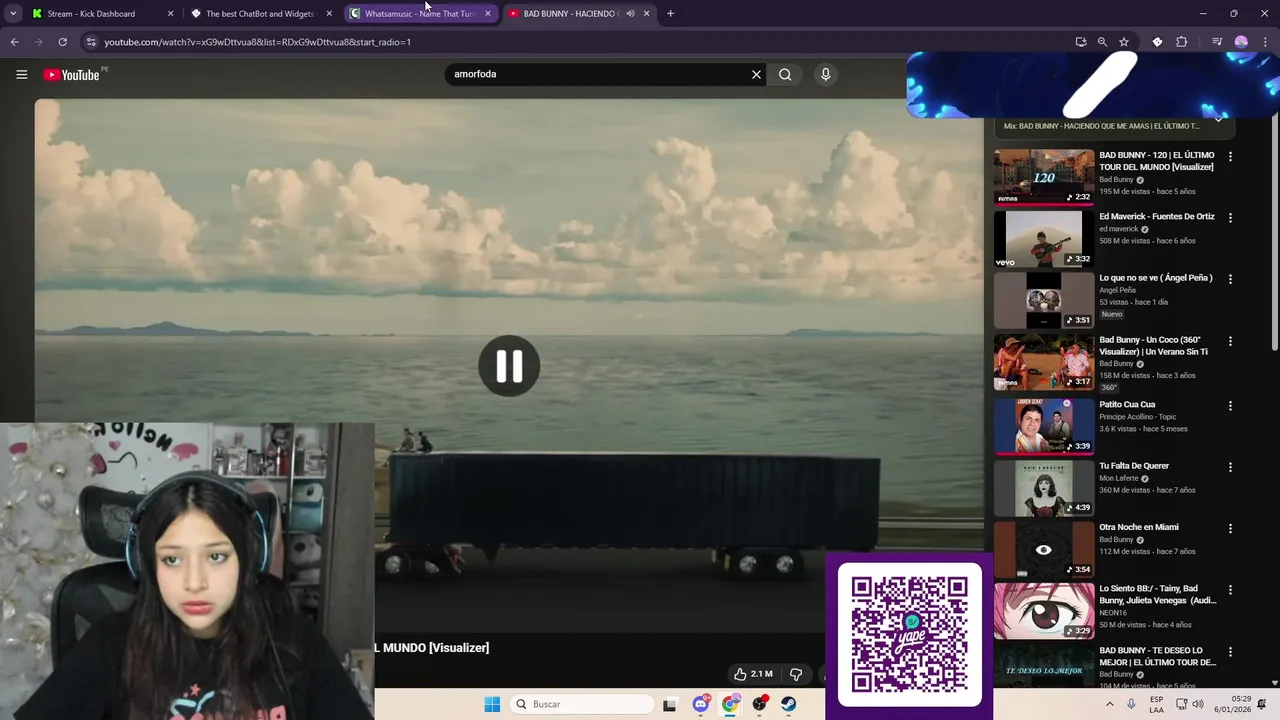Click the address bar URL
Image resolution: width=1280 pixels, height=720 pixels.
[x=257, y=42]
